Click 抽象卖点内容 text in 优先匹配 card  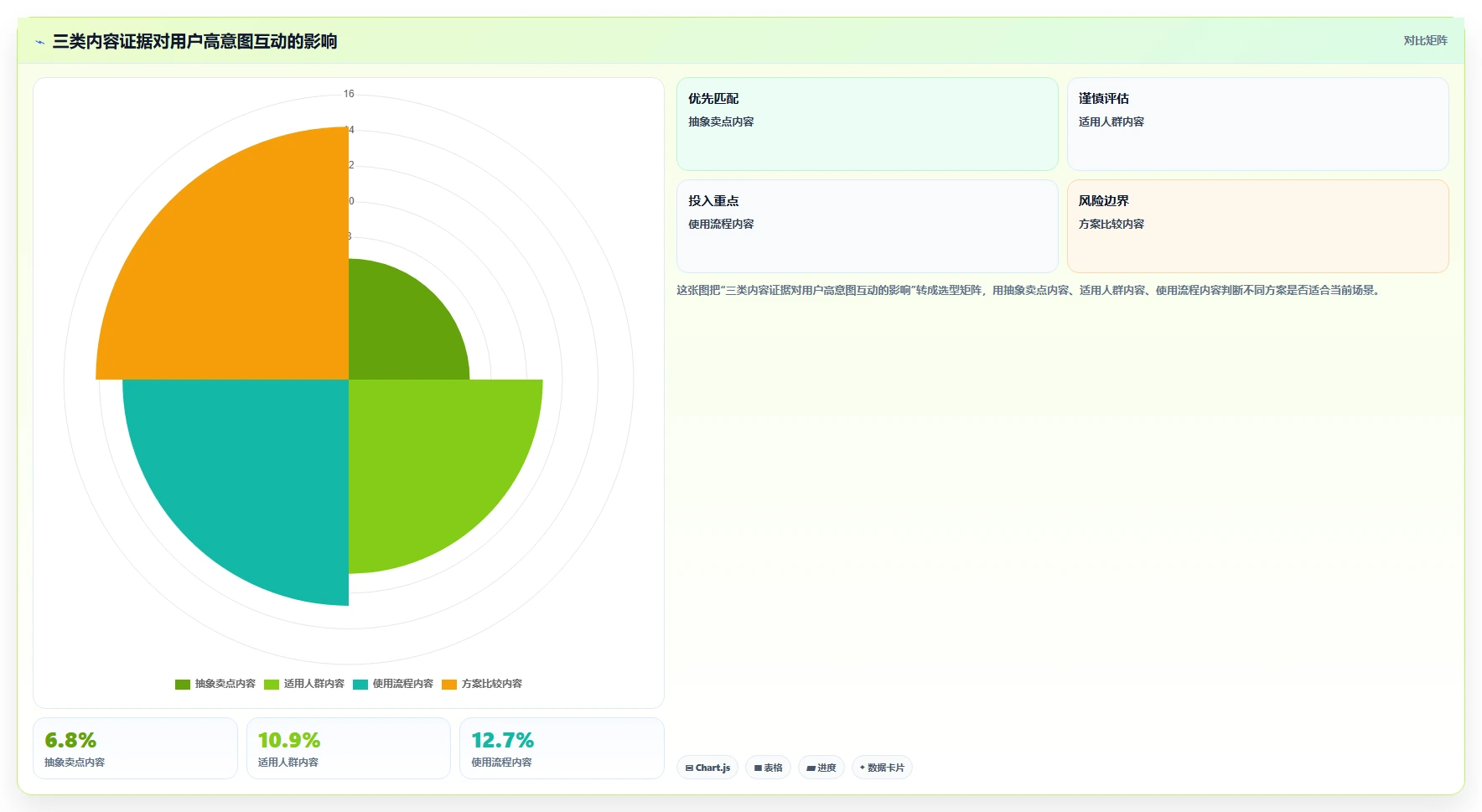click(721, 122)
